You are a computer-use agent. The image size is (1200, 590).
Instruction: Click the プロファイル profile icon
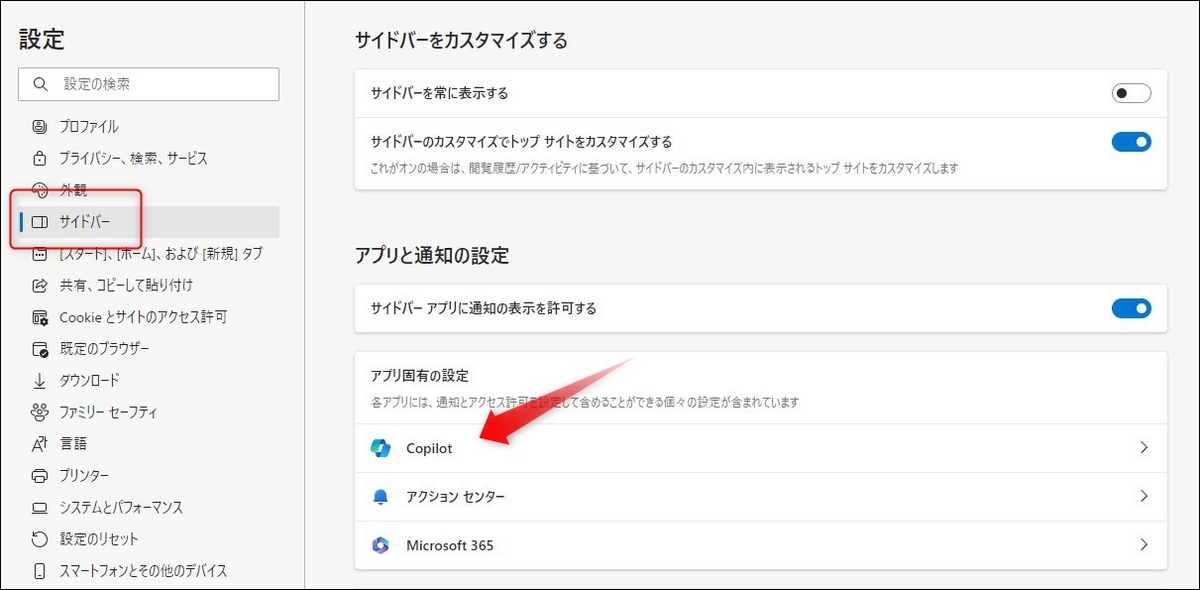[40, 127]
